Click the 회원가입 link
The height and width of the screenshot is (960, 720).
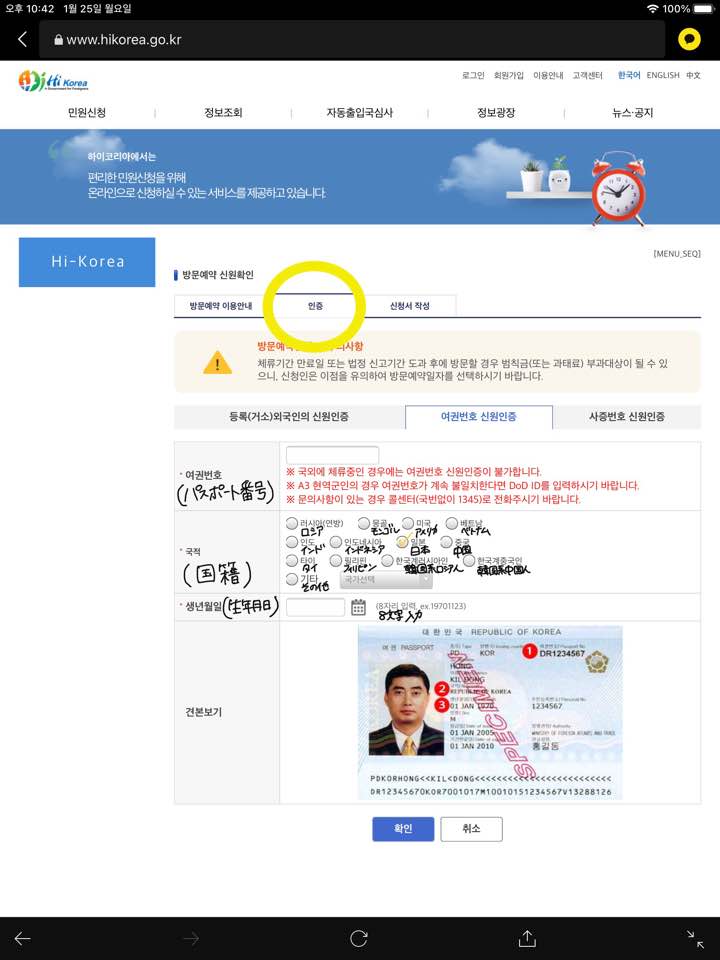point(509,75)
